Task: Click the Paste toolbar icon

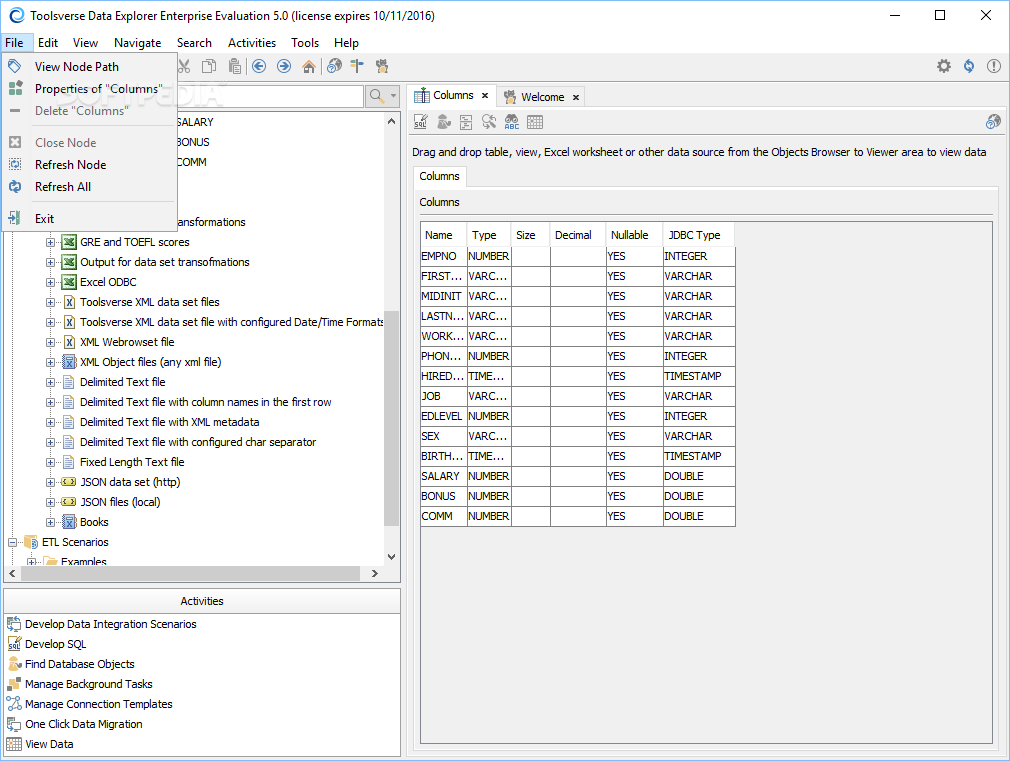Action: [235, 66]
